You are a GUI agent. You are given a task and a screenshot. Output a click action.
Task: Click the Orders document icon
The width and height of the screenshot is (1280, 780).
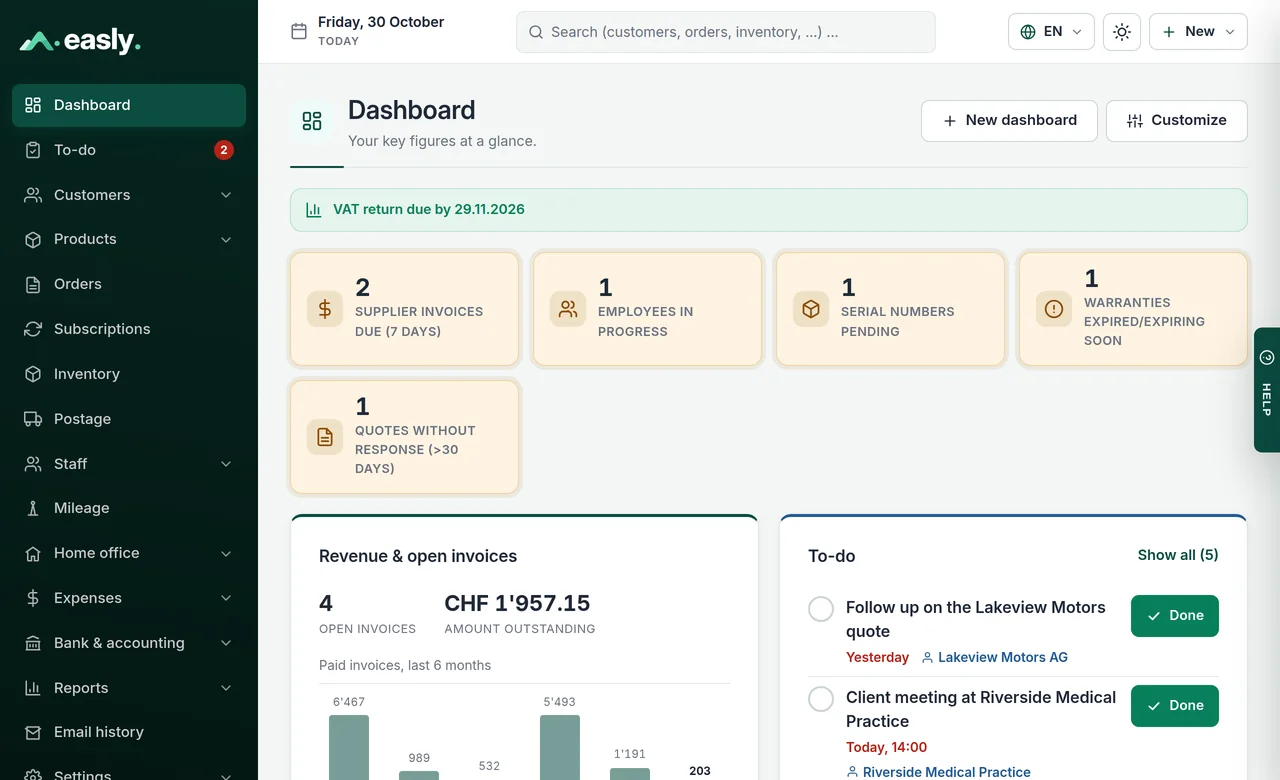pos(33,284)
